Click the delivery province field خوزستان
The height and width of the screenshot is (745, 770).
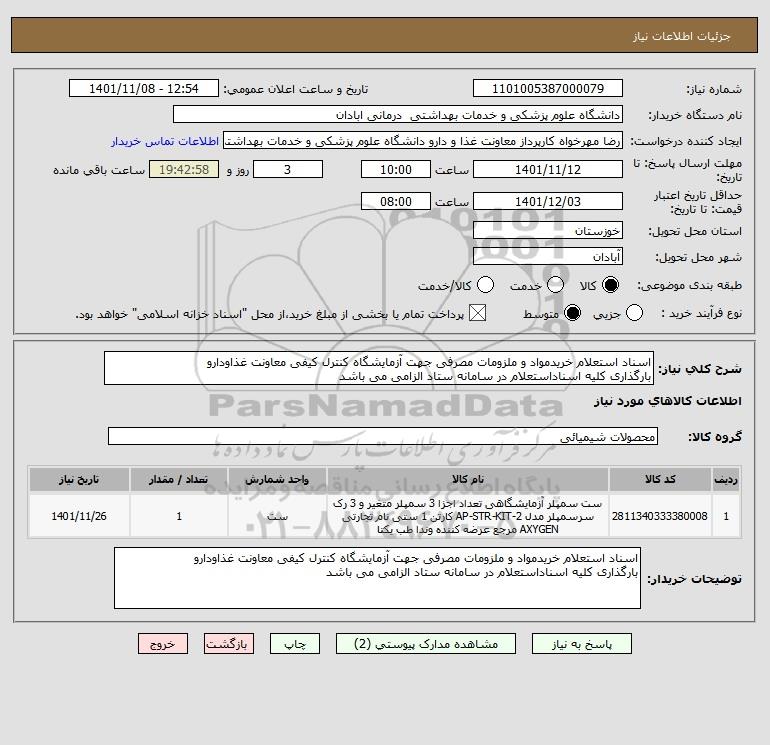(548, 230)
